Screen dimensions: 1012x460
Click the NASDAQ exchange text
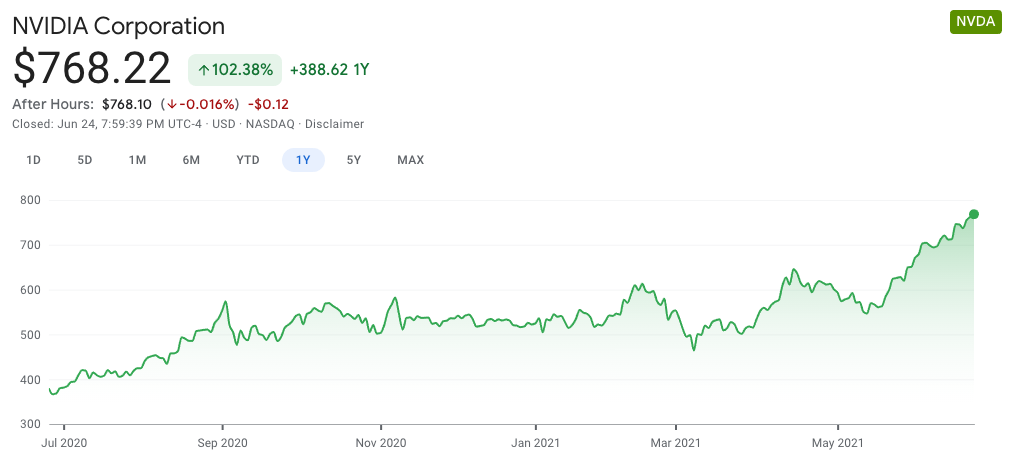270,124
